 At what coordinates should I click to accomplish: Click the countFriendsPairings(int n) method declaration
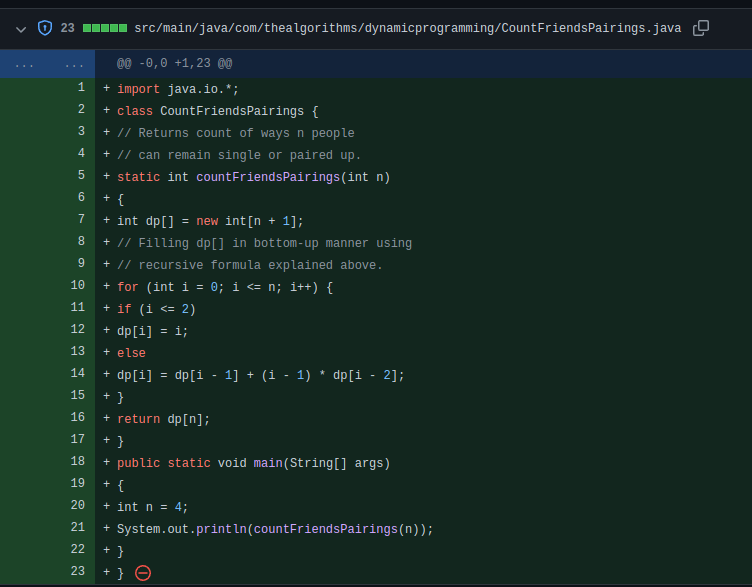(x=254, y=177)
